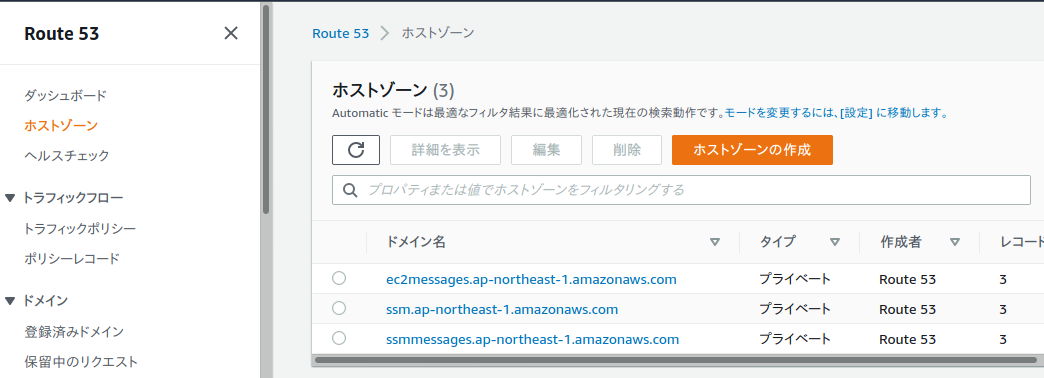Image resolution: width=1044 pixels, height=378 pixels.
Task: Select ec2messages.ap-northeast-1 zone radio button
Action: [339, 278]
